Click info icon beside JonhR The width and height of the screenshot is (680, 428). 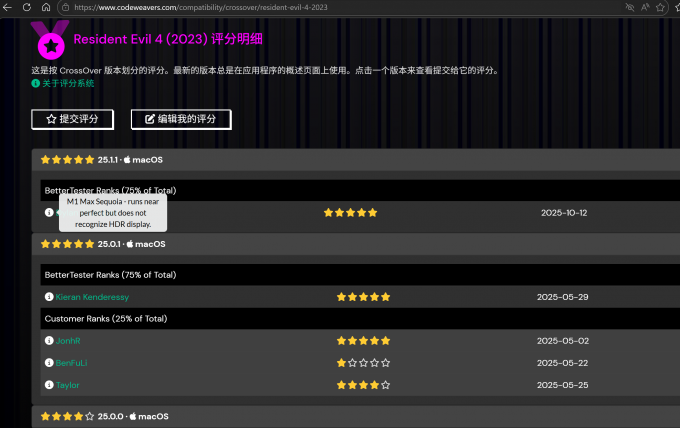pyautogui.click(x=49, y=341)
